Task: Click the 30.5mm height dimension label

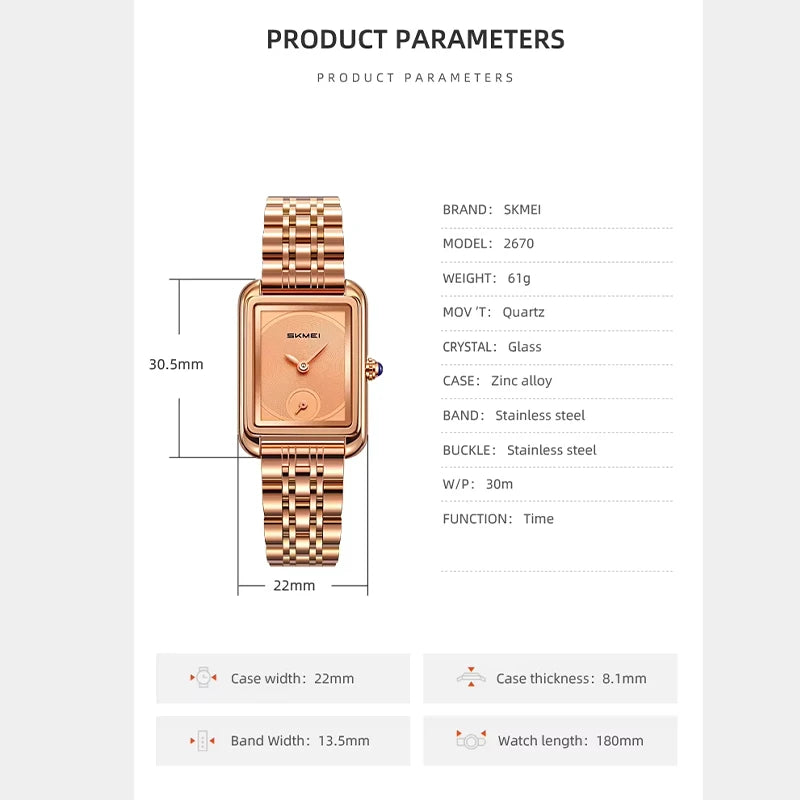Action: point(176,364)
